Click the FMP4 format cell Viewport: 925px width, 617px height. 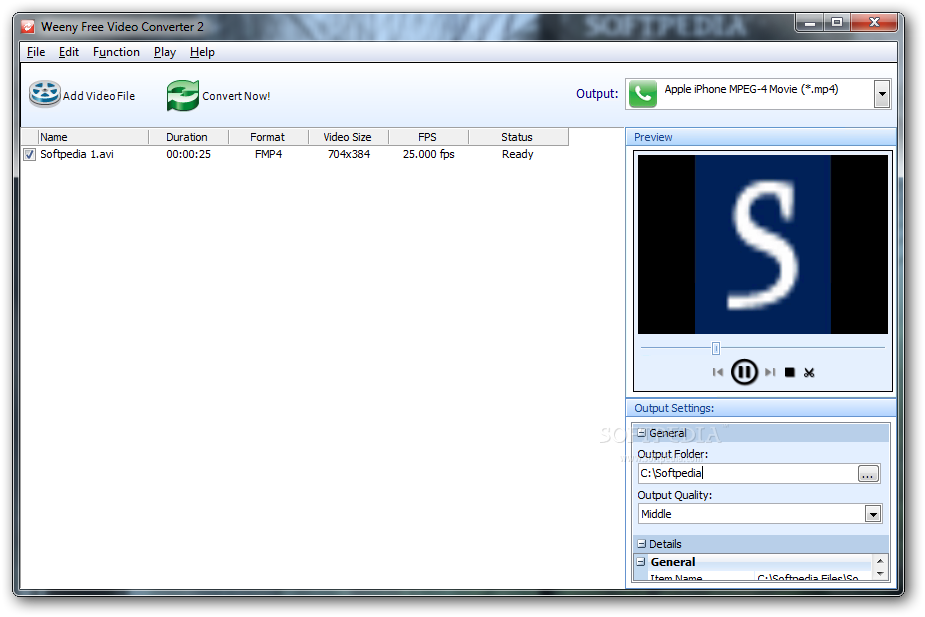pyautogui.click(x=268, y=154)
